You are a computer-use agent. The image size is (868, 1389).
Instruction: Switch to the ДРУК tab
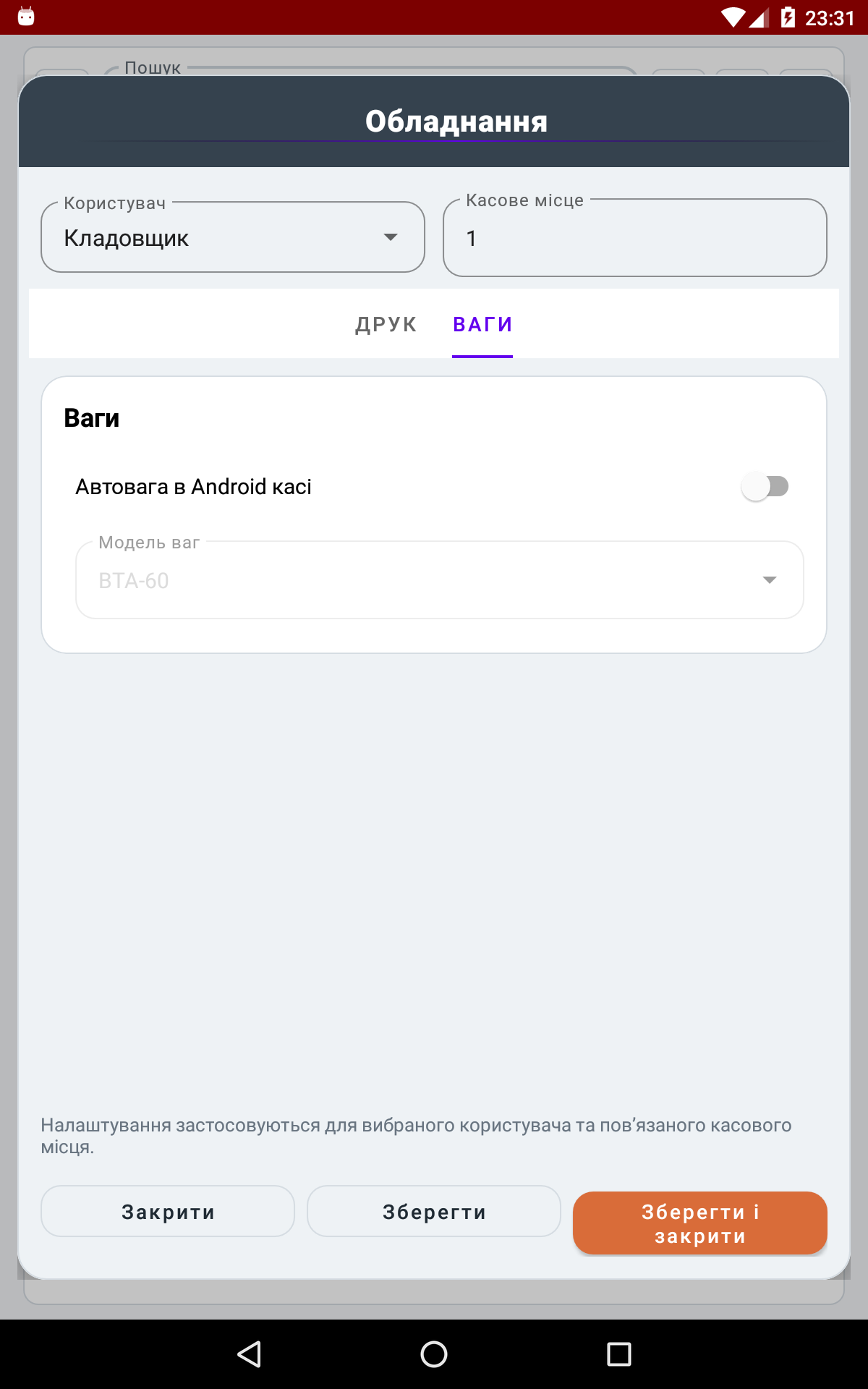(x=386, y=324)
